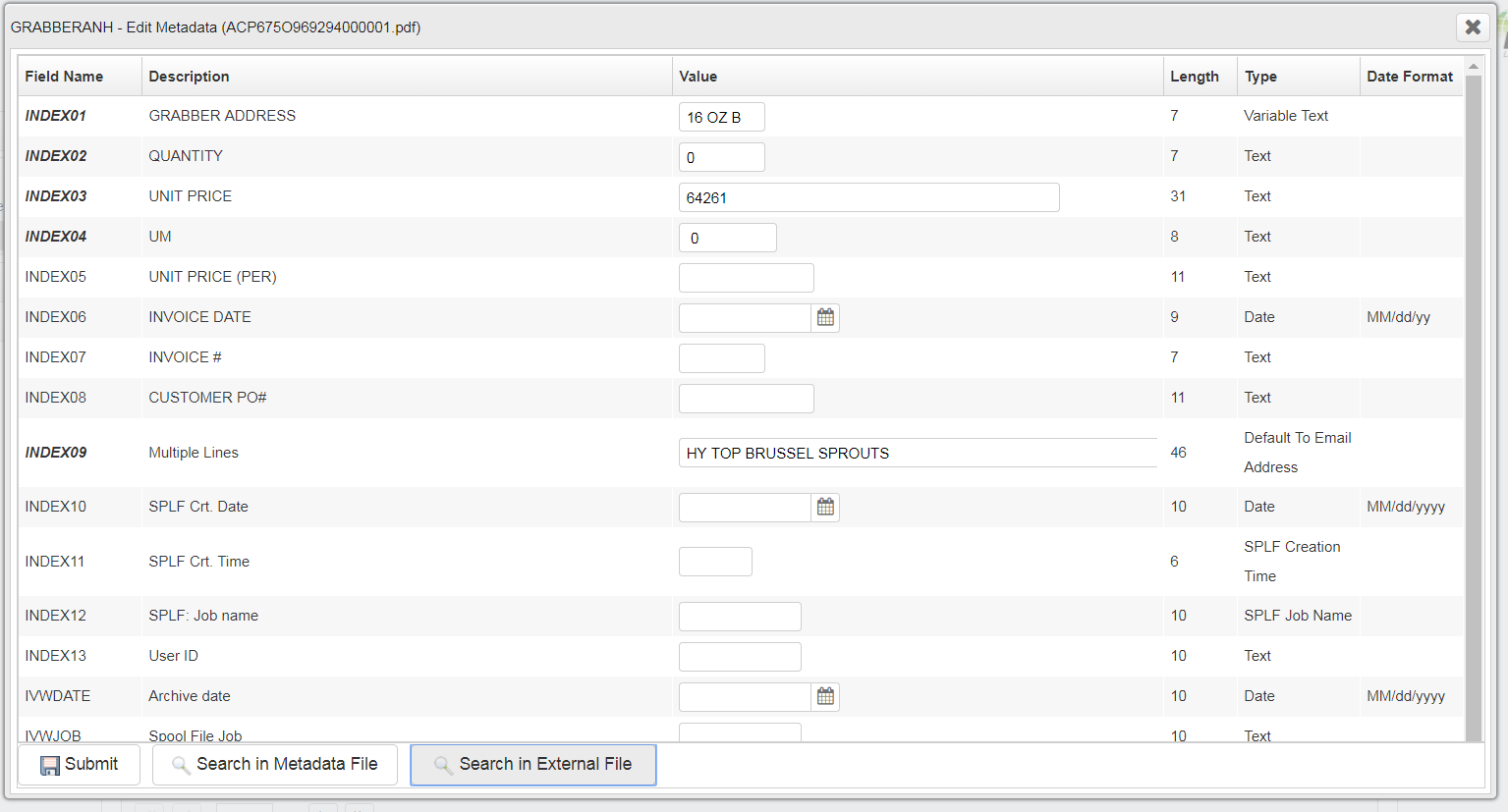This screenshot has height=812, width=1508.
Task: Click Search in External File button
Action: pos(532,765)
